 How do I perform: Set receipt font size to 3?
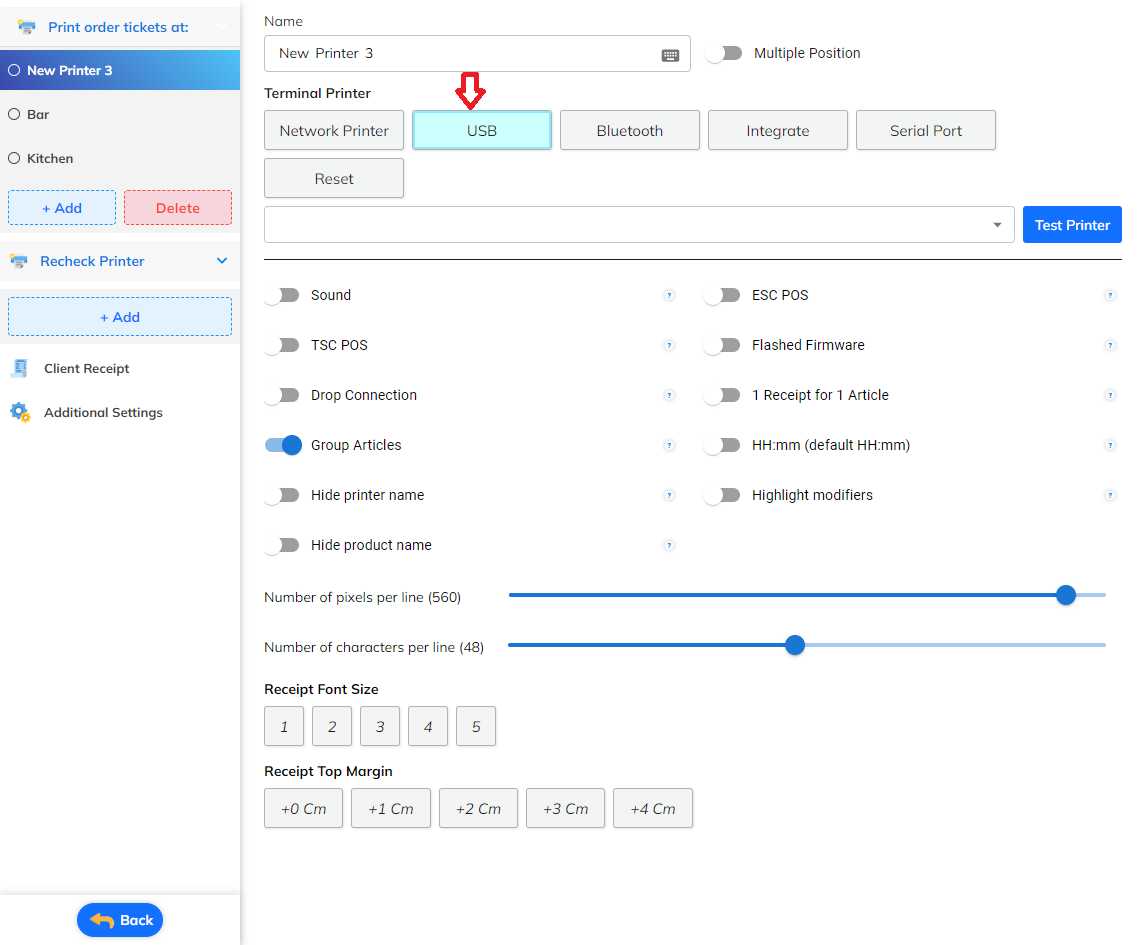[380, 726]
